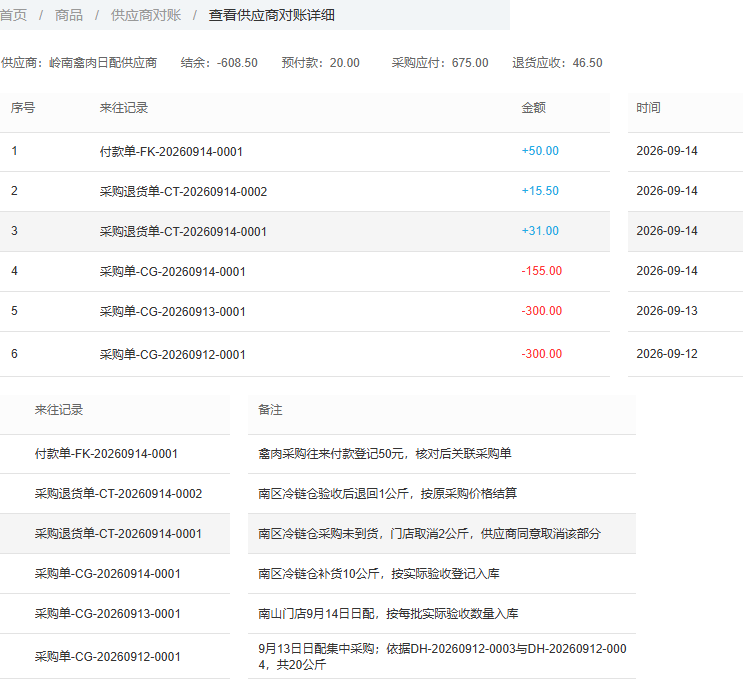Click 备注 column header
The image size is (743, 679).
click(270, 410)
